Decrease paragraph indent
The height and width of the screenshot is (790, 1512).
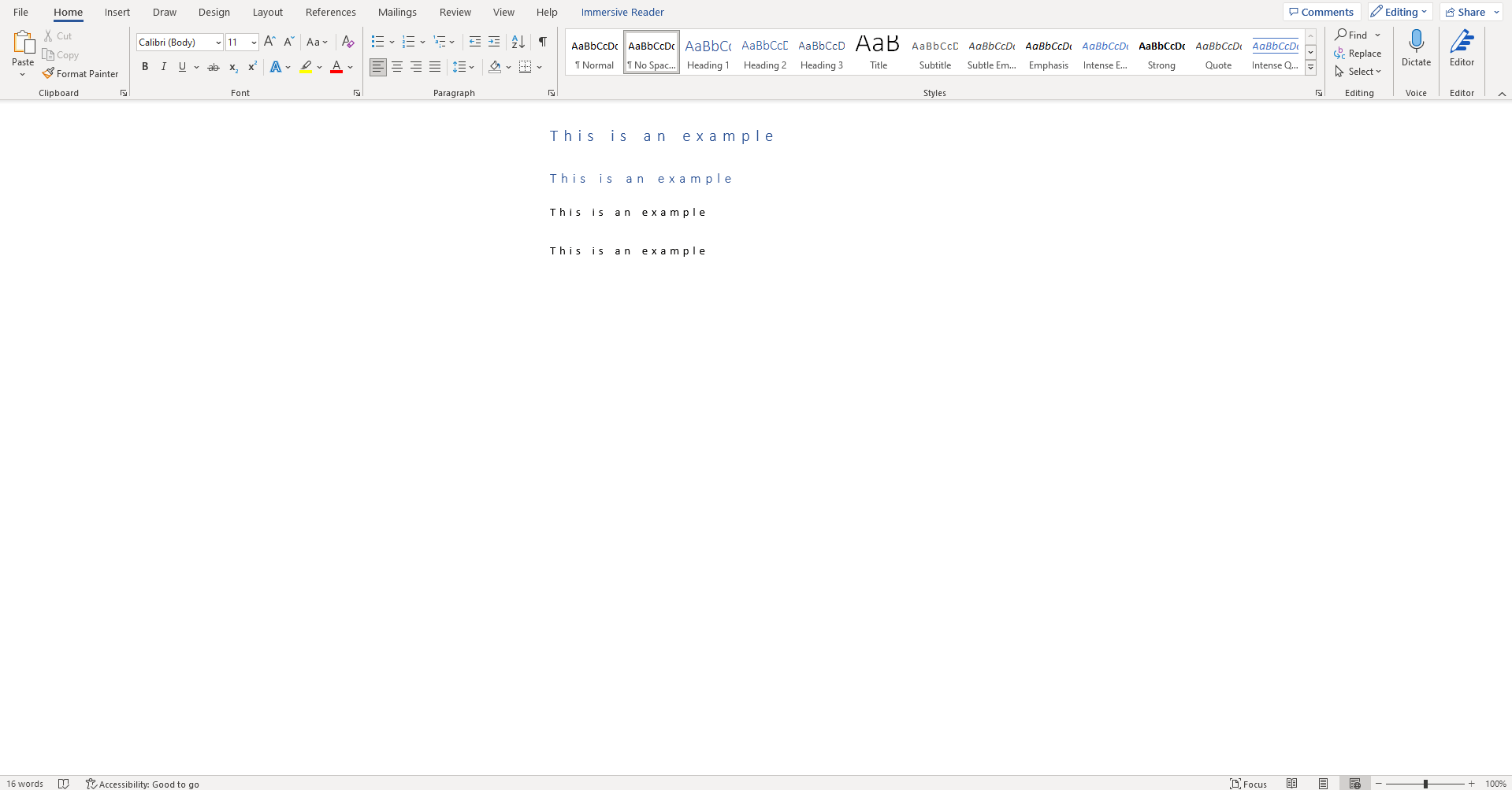pyautogui.click(x=475, y=42)
